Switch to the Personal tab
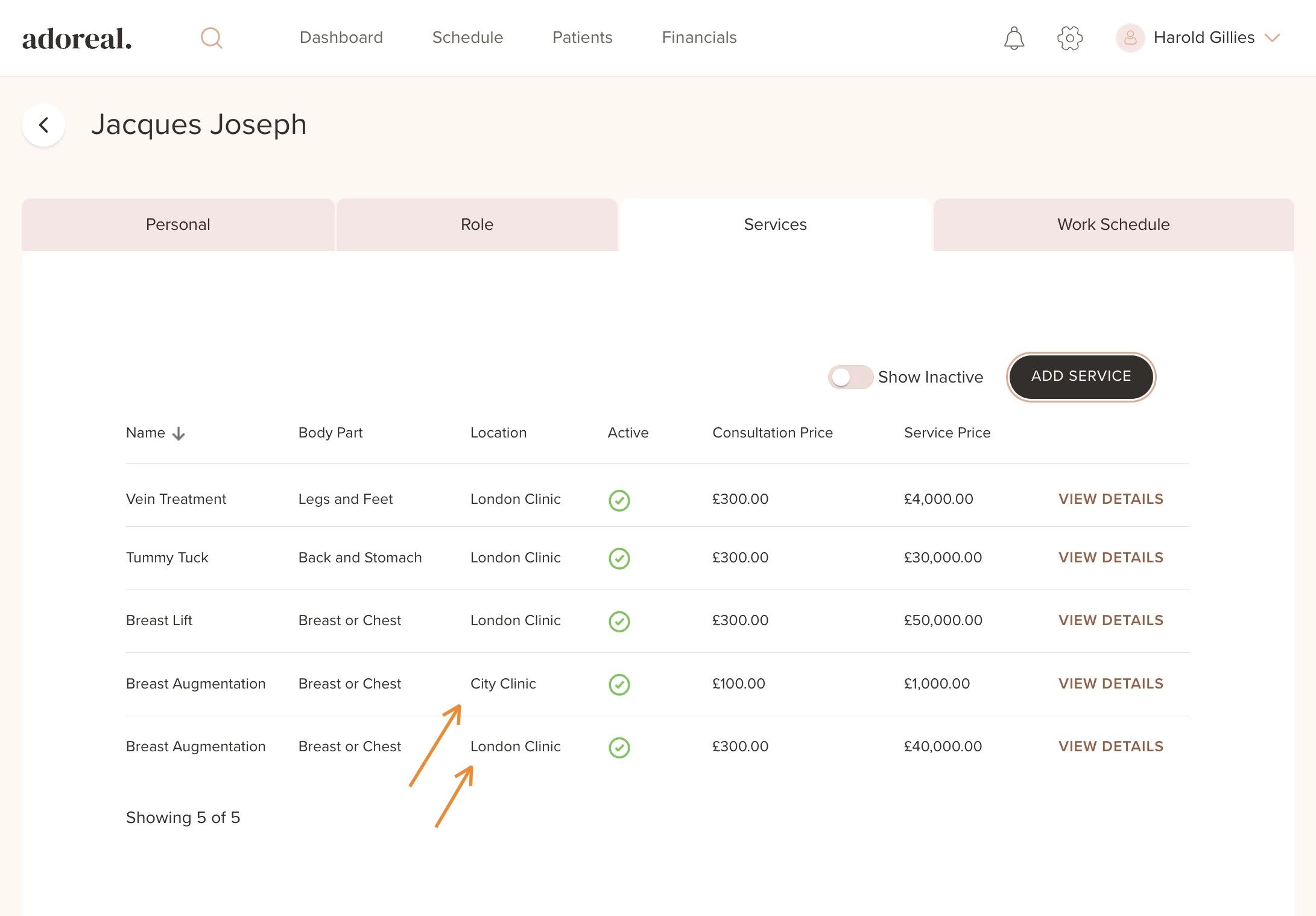 [x=178, y=224]
